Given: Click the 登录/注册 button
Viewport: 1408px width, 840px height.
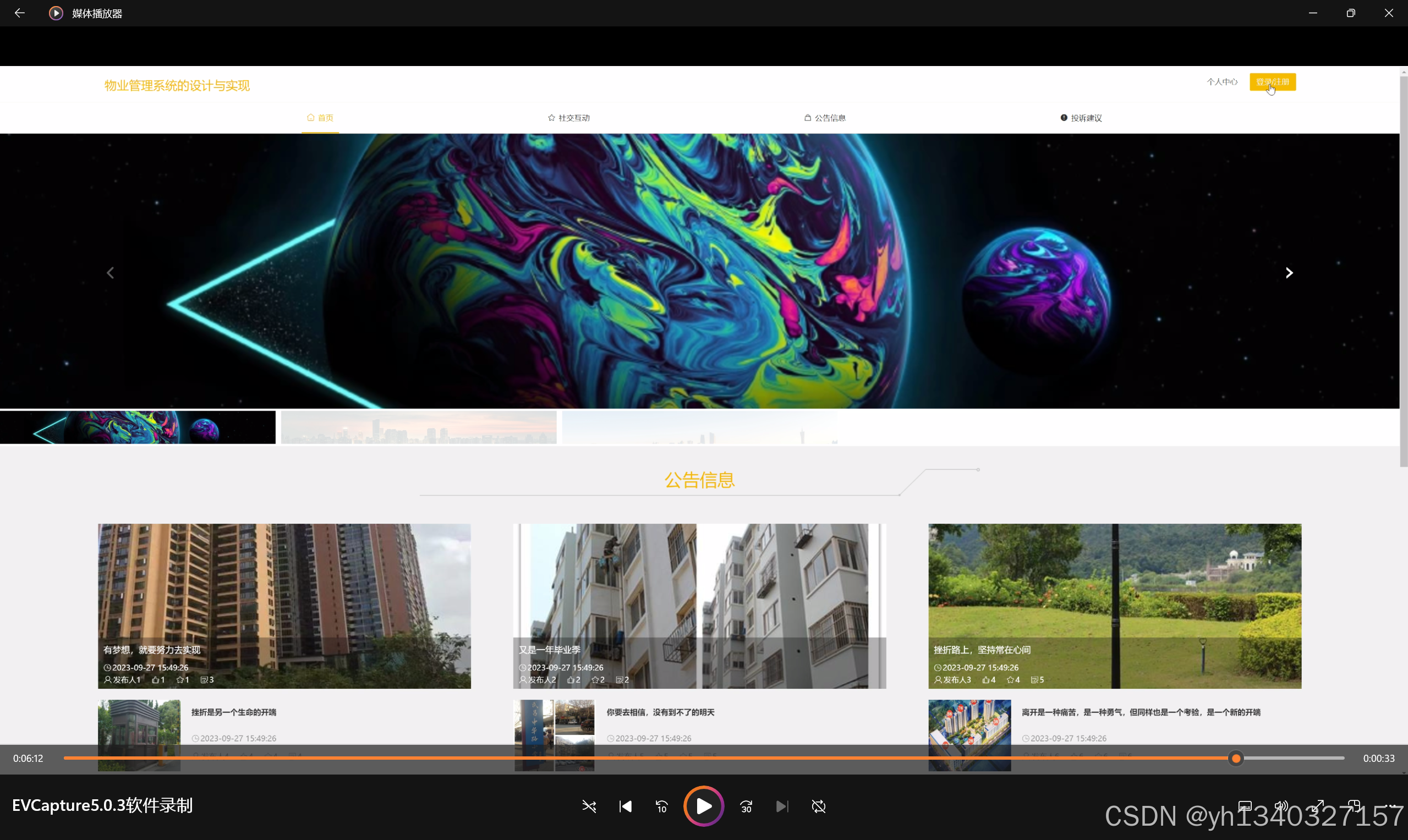Looking at the screenshot, I should (x=1272, y=82).
